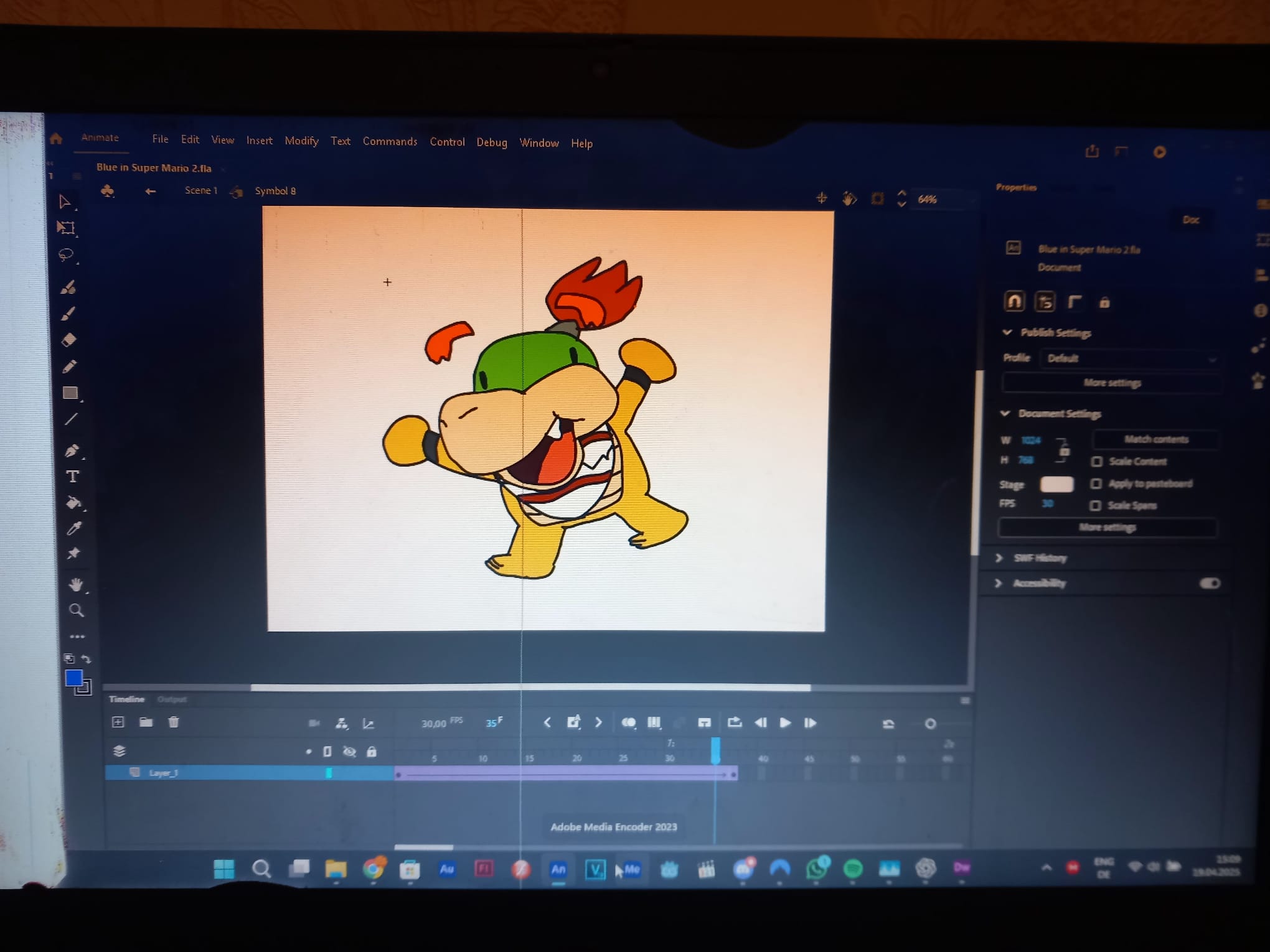Choose the Paint Bucket tool
This screenshot has height=952, width=1270.
point(73,503)
